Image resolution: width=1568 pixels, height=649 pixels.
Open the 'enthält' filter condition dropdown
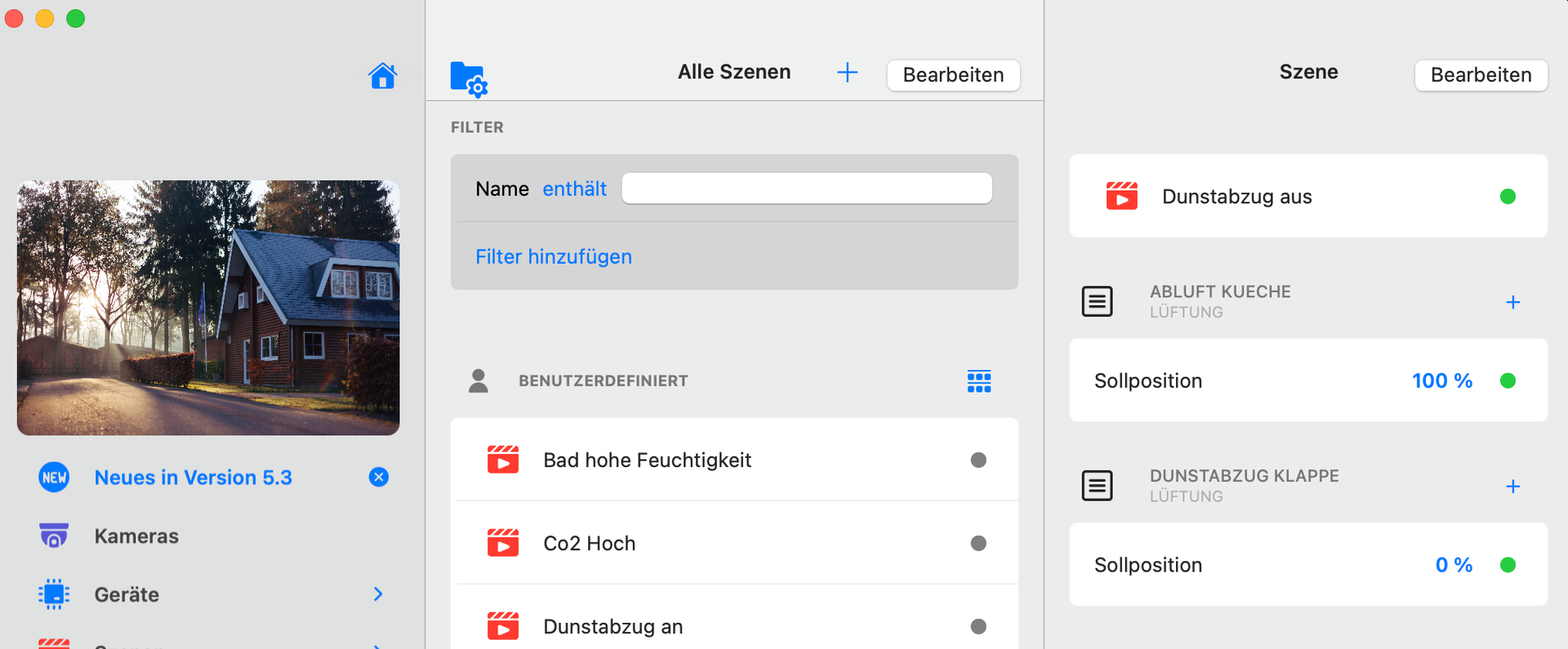pos(574,189)
